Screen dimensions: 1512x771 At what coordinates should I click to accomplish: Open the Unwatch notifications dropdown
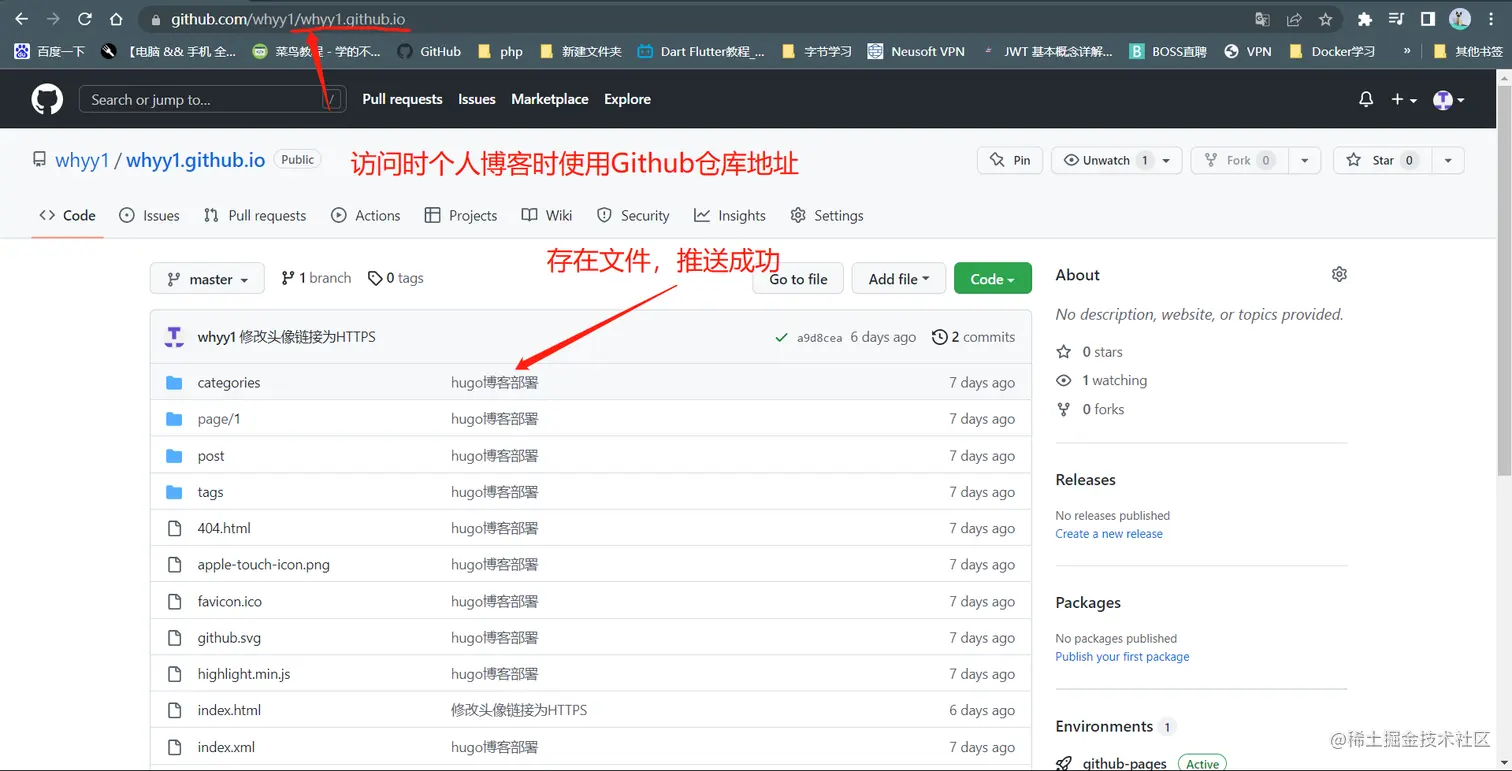coord(1117,160)
